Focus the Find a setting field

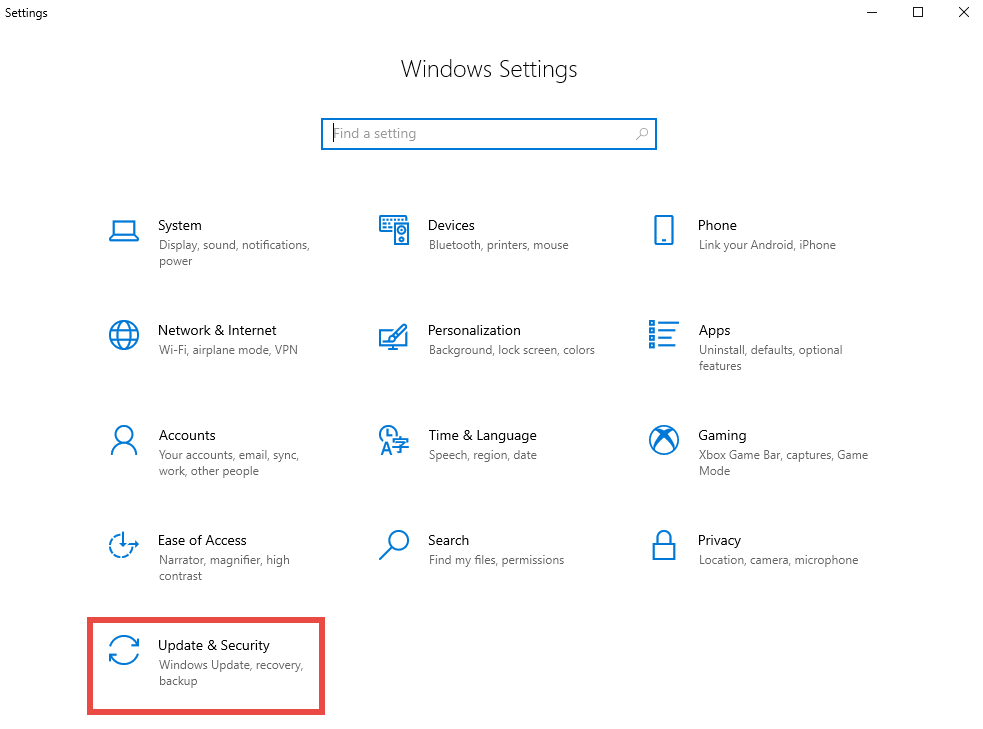pos(489,134)
